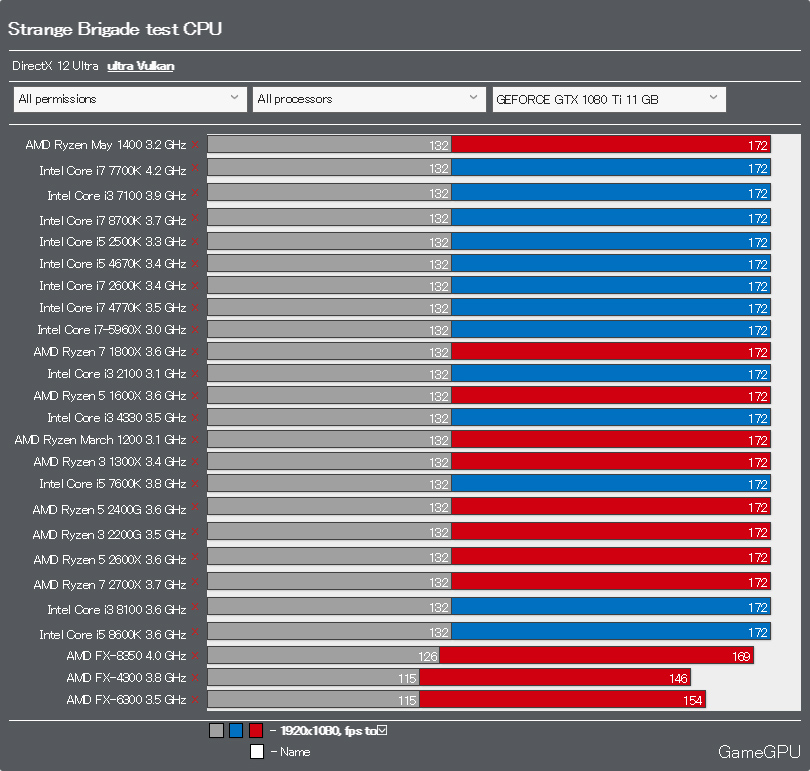Click the GameGPU logo link
Image resolution: width=810 pixels, height=771 pixels.
[759, 752]
